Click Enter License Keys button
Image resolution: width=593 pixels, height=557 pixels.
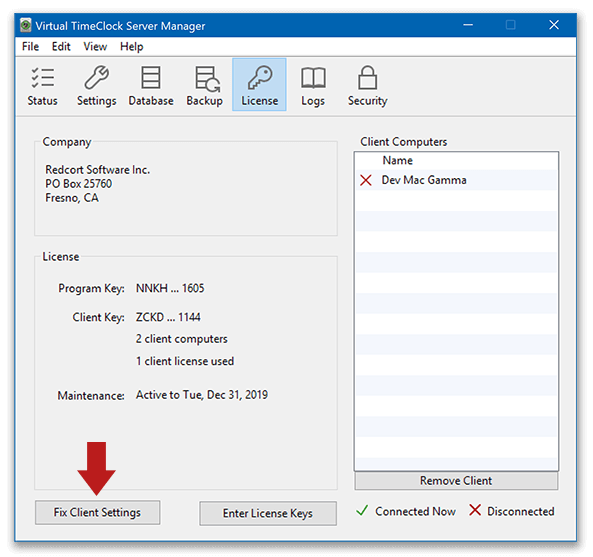click(x=268, y=513)
